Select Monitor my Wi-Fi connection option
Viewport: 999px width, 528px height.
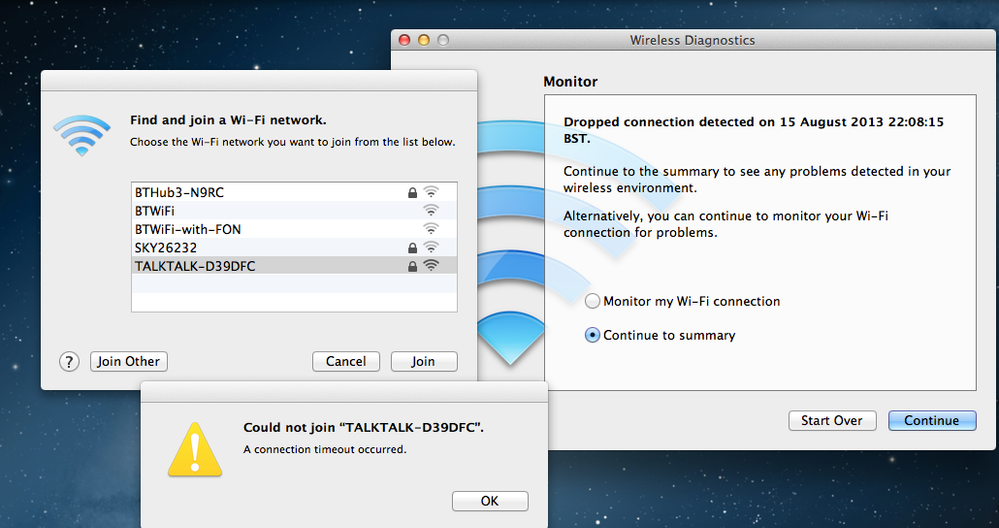point(593,301)
